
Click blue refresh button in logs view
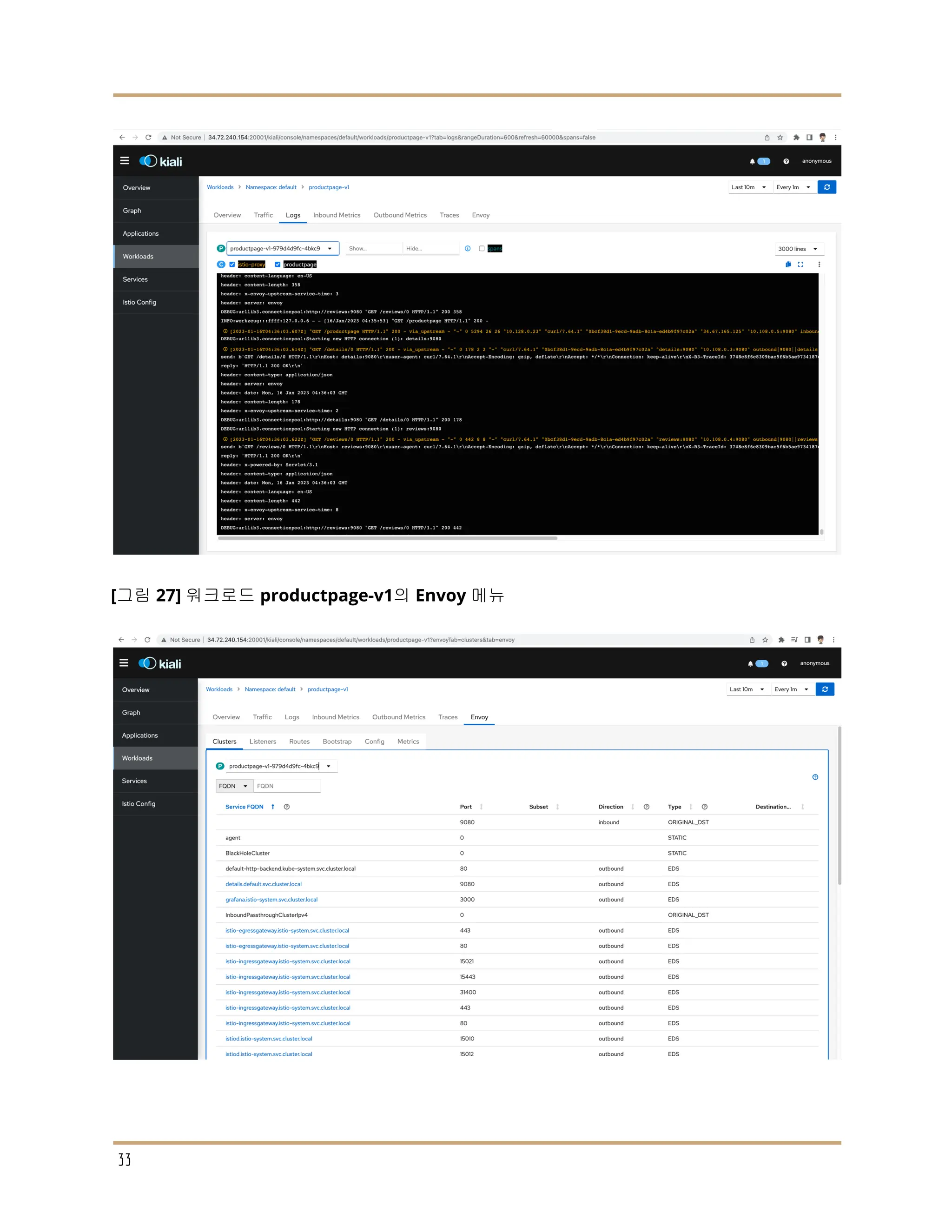pyautogui.click(x=826, y=187)
